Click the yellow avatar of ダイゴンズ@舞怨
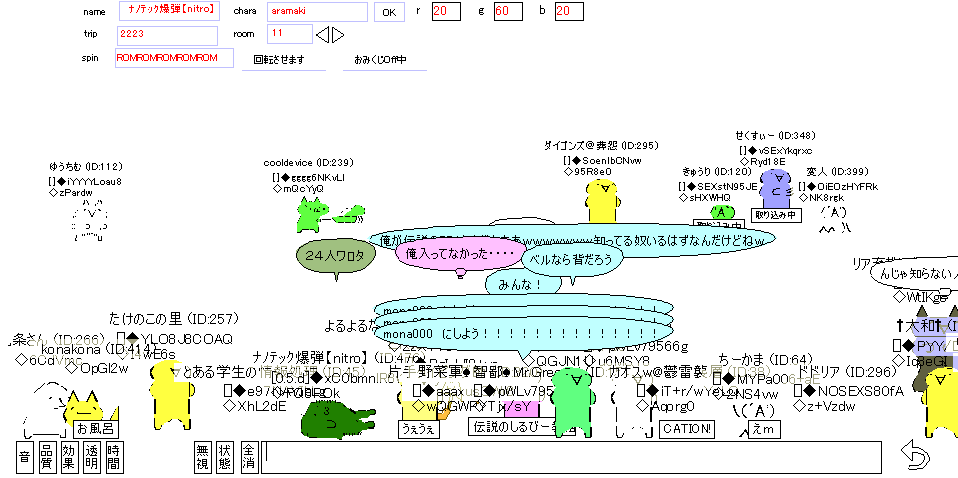The image size is (958, 478). point(601,201)
